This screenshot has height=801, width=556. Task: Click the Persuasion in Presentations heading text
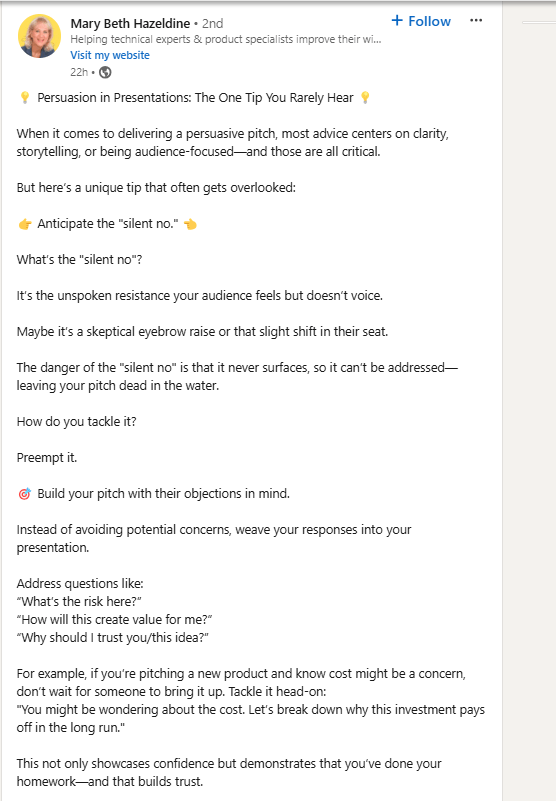point(195,98)
